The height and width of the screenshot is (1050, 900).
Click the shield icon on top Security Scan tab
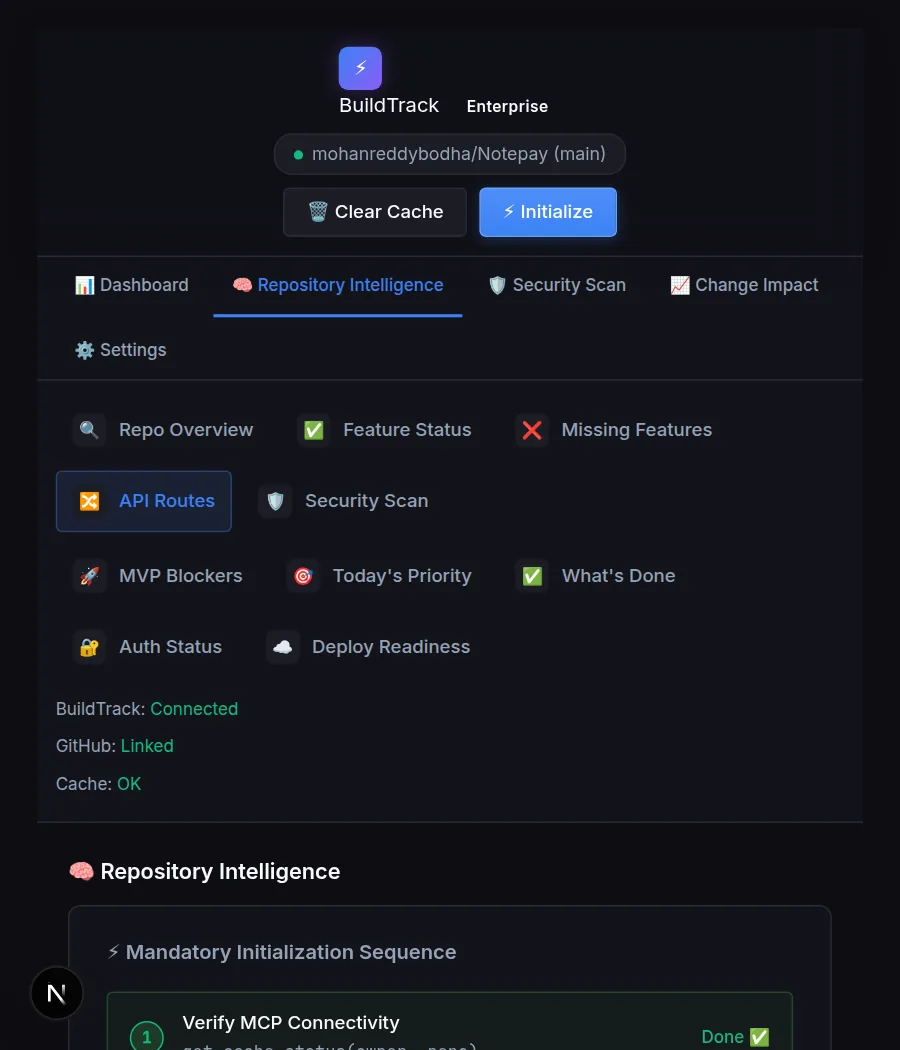pos(497,285)
